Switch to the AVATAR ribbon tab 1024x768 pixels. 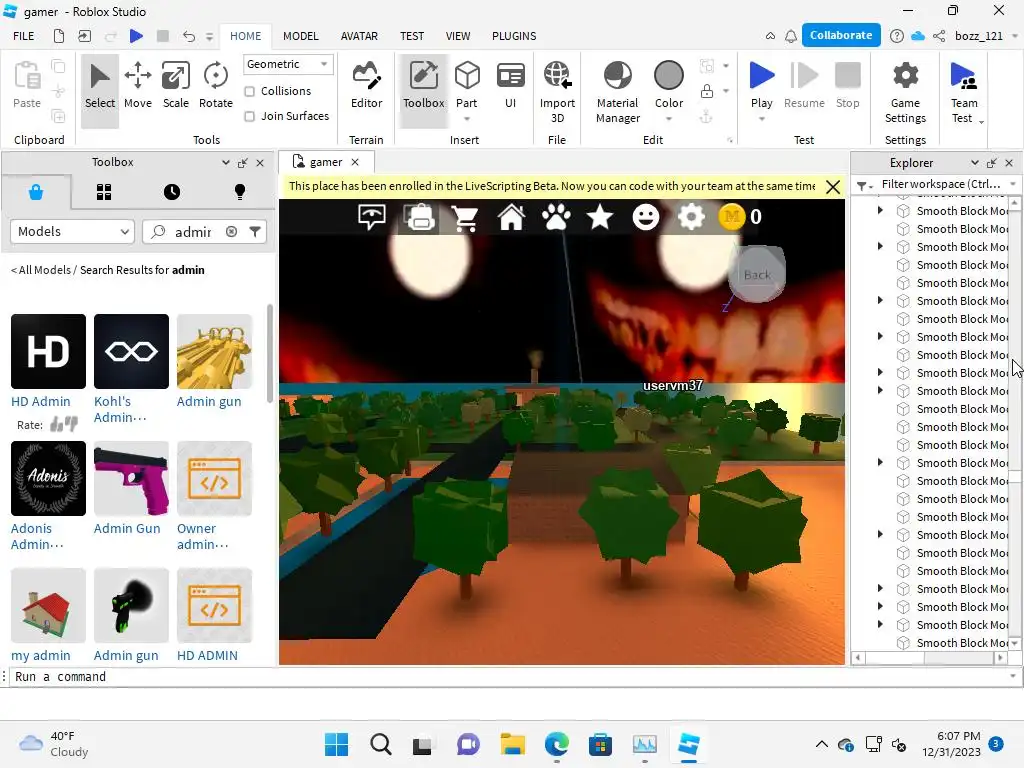(359, 36)
